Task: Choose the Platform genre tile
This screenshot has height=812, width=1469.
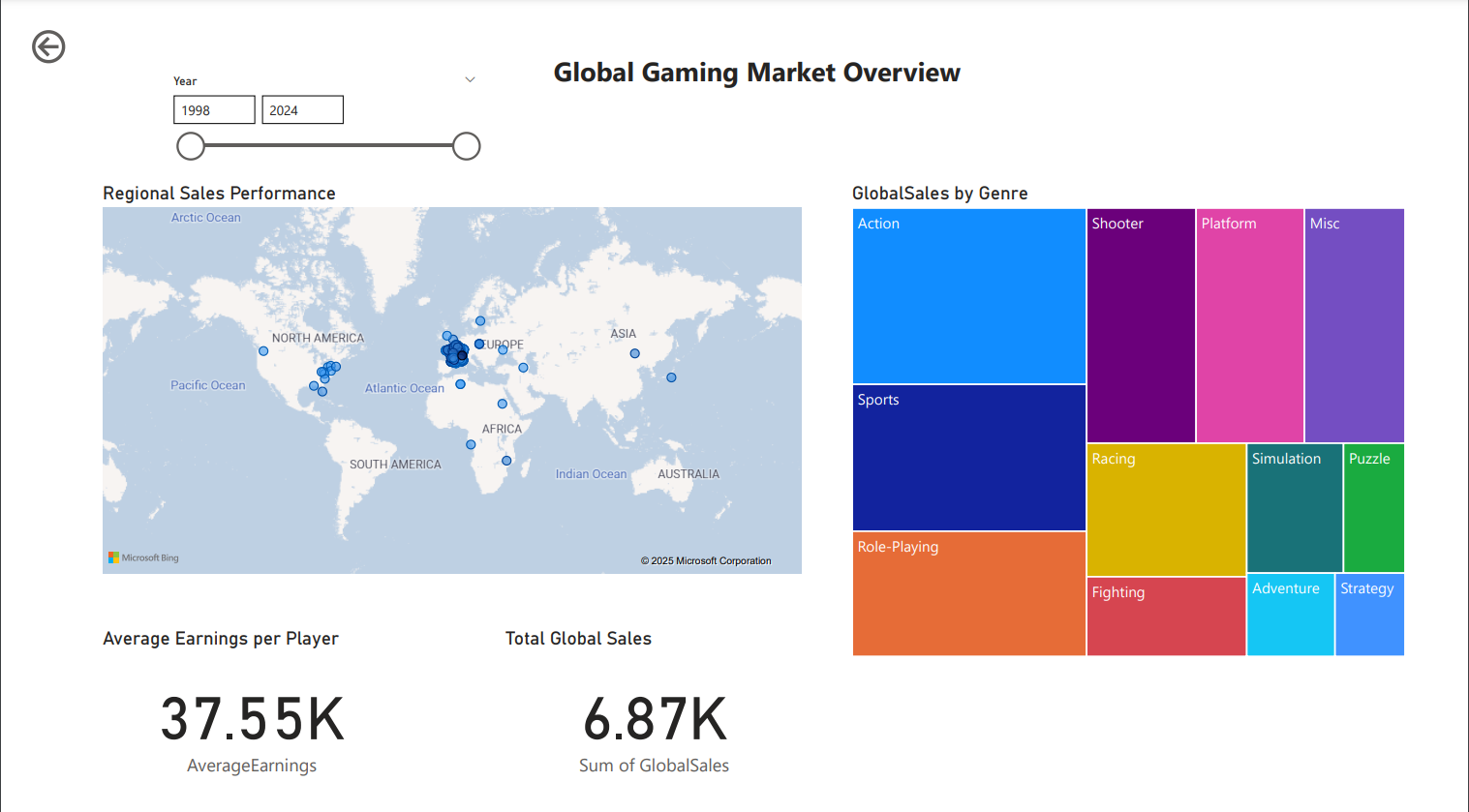Action: (1249, 326)
